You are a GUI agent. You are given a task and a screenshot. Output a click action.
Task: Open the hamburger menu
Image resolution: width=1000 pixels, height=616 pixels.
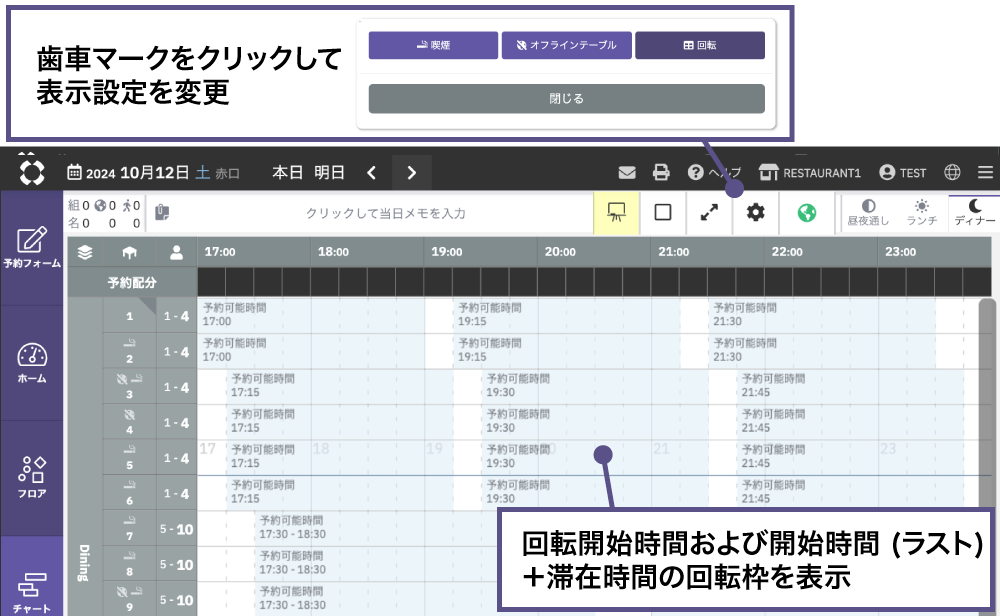click(x=985, y=173)
